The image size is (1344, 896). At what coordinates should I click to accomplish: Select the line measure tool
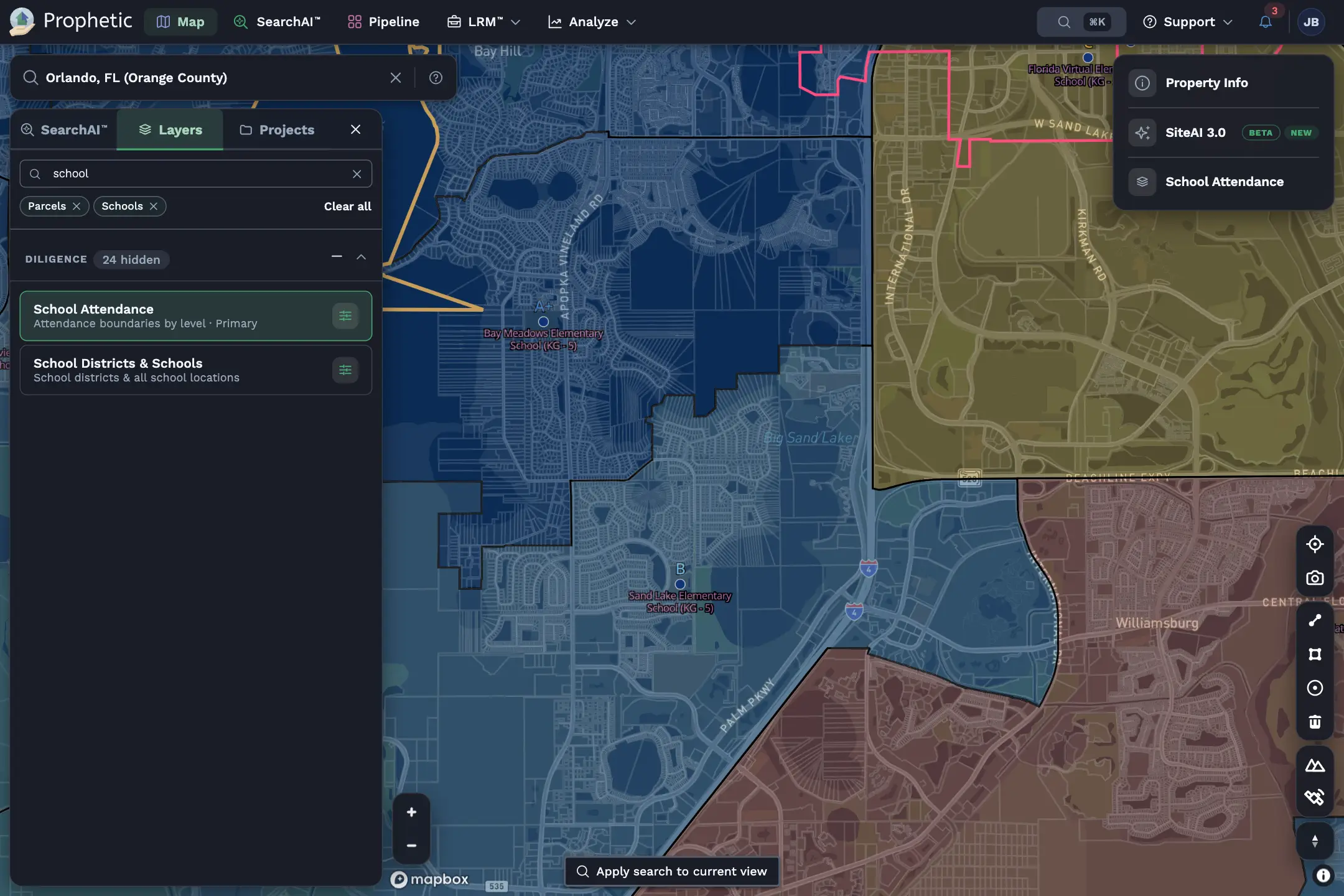tap(1314, 620)
